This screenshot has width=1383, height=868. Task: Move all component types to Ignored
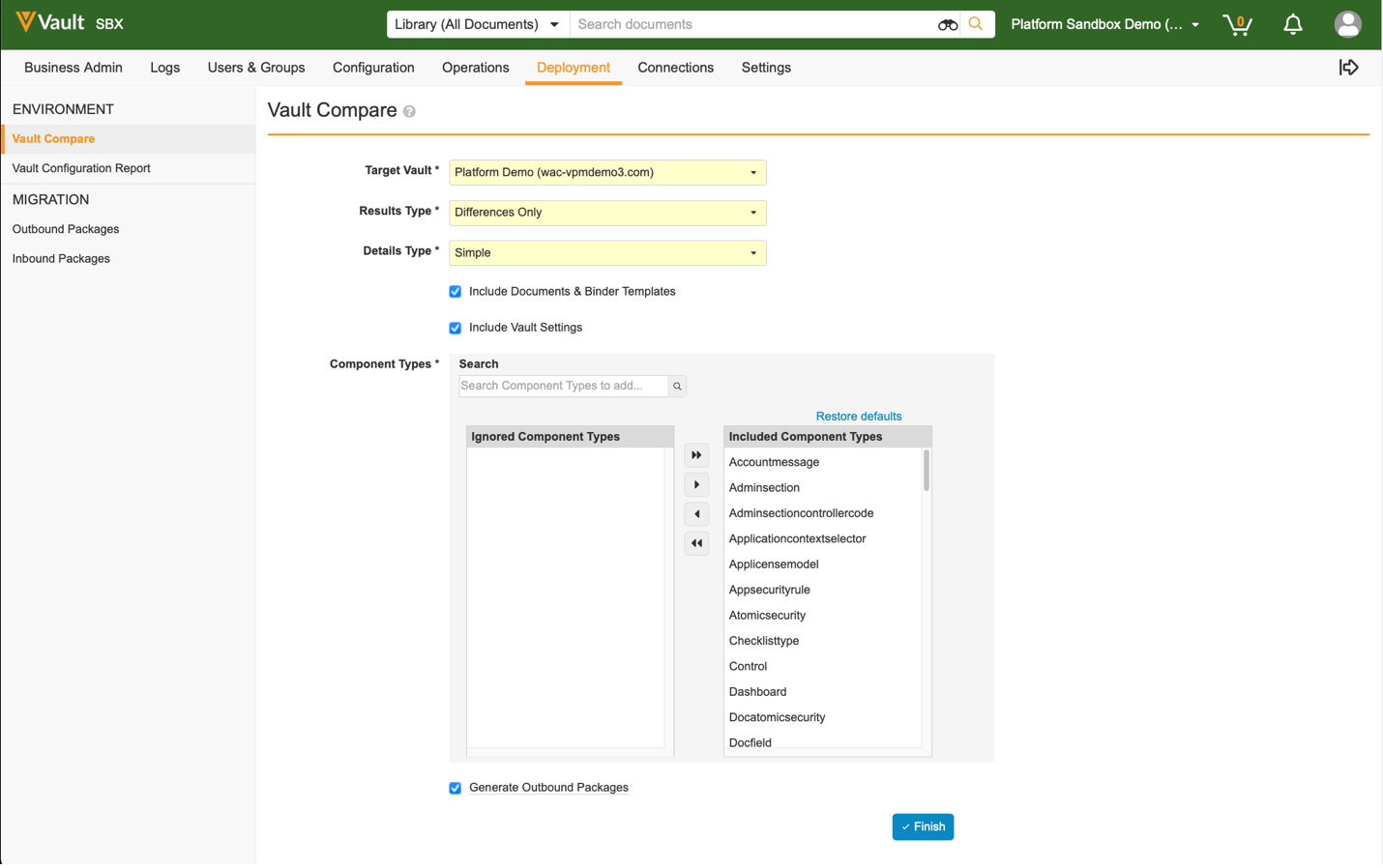696,543
